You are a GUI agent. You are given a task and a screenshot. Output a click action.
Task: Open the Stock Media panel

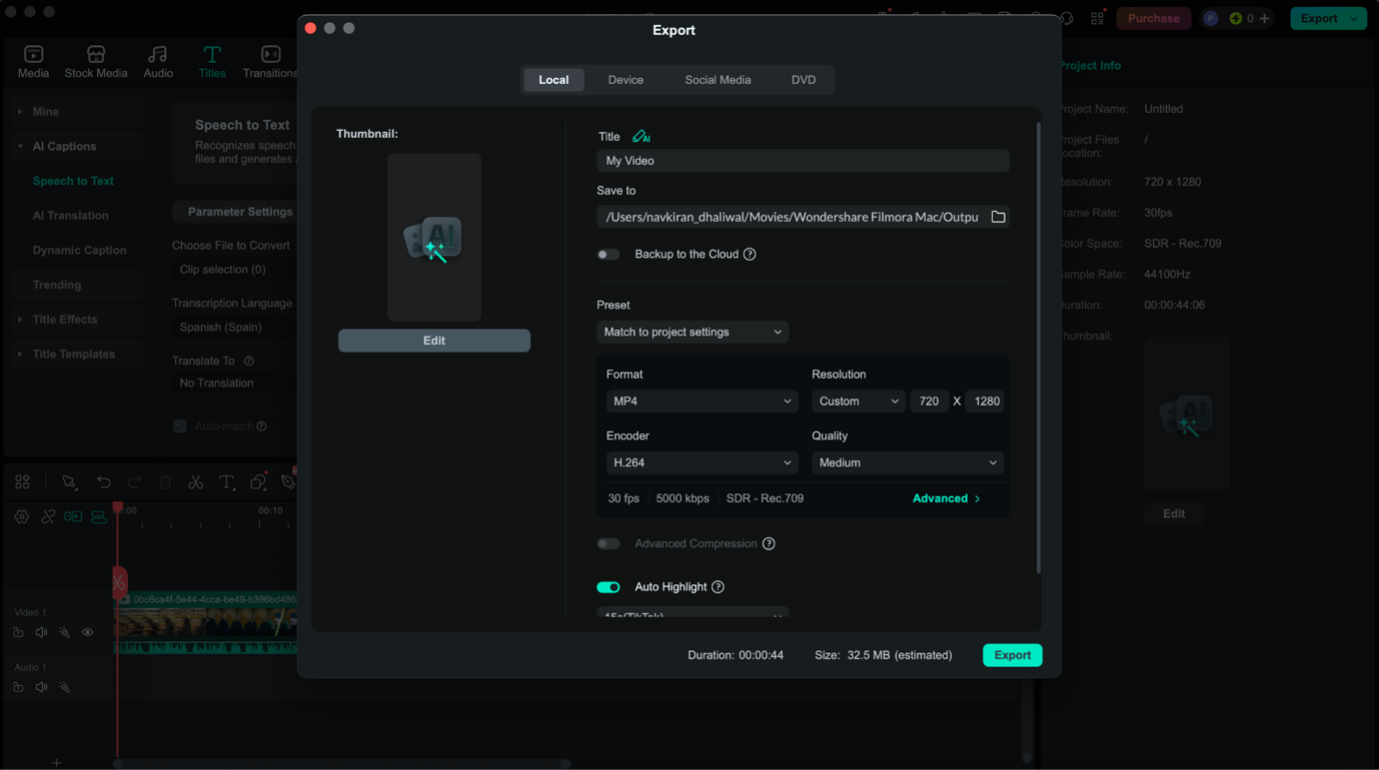[95, 60]
